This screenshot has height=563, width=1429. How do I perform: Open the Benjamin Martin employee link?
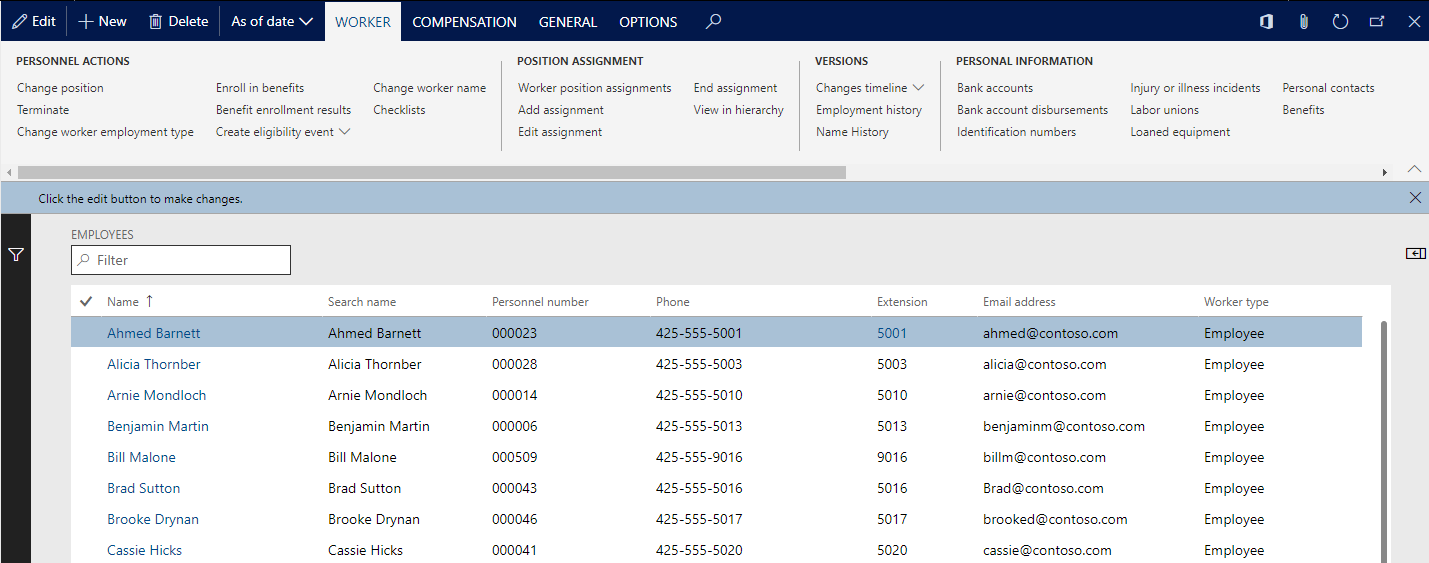(x=158, y=427)
